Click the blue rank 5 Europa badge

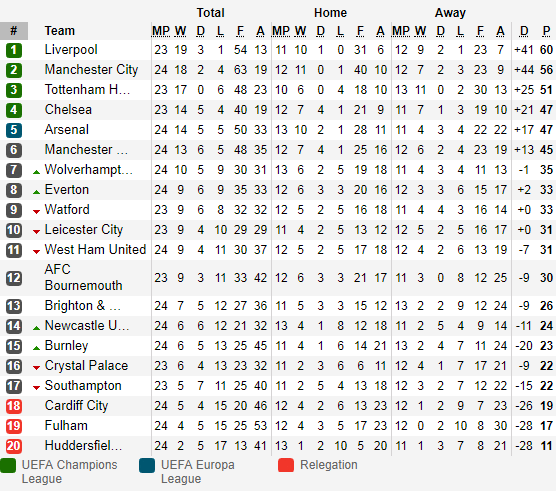(x=14, y=130)
